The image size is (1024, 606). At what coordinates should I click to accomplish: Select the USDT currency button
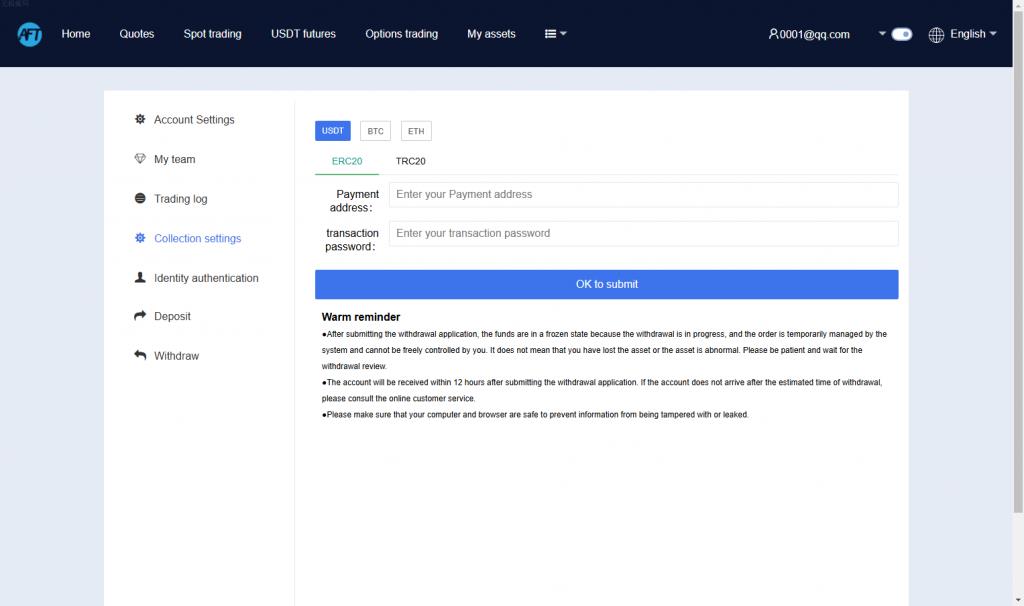pyautogui.click(x=332, y=131)
